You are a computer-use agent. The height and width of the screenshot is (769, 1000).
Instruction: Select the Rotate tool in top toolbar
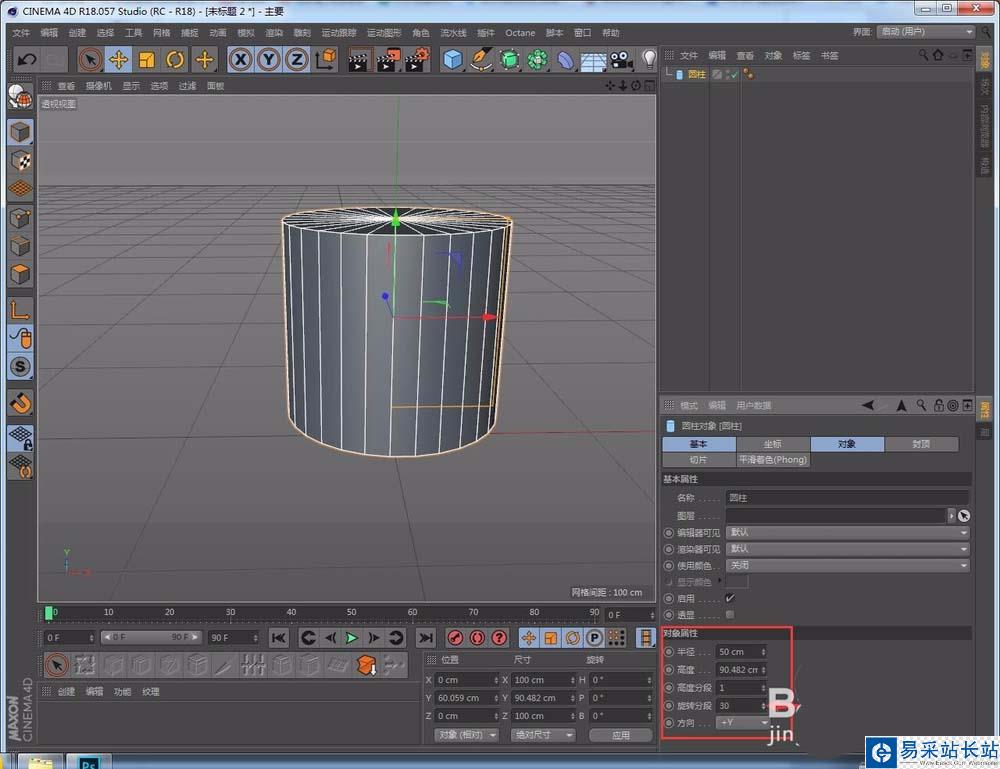point(175,60)
